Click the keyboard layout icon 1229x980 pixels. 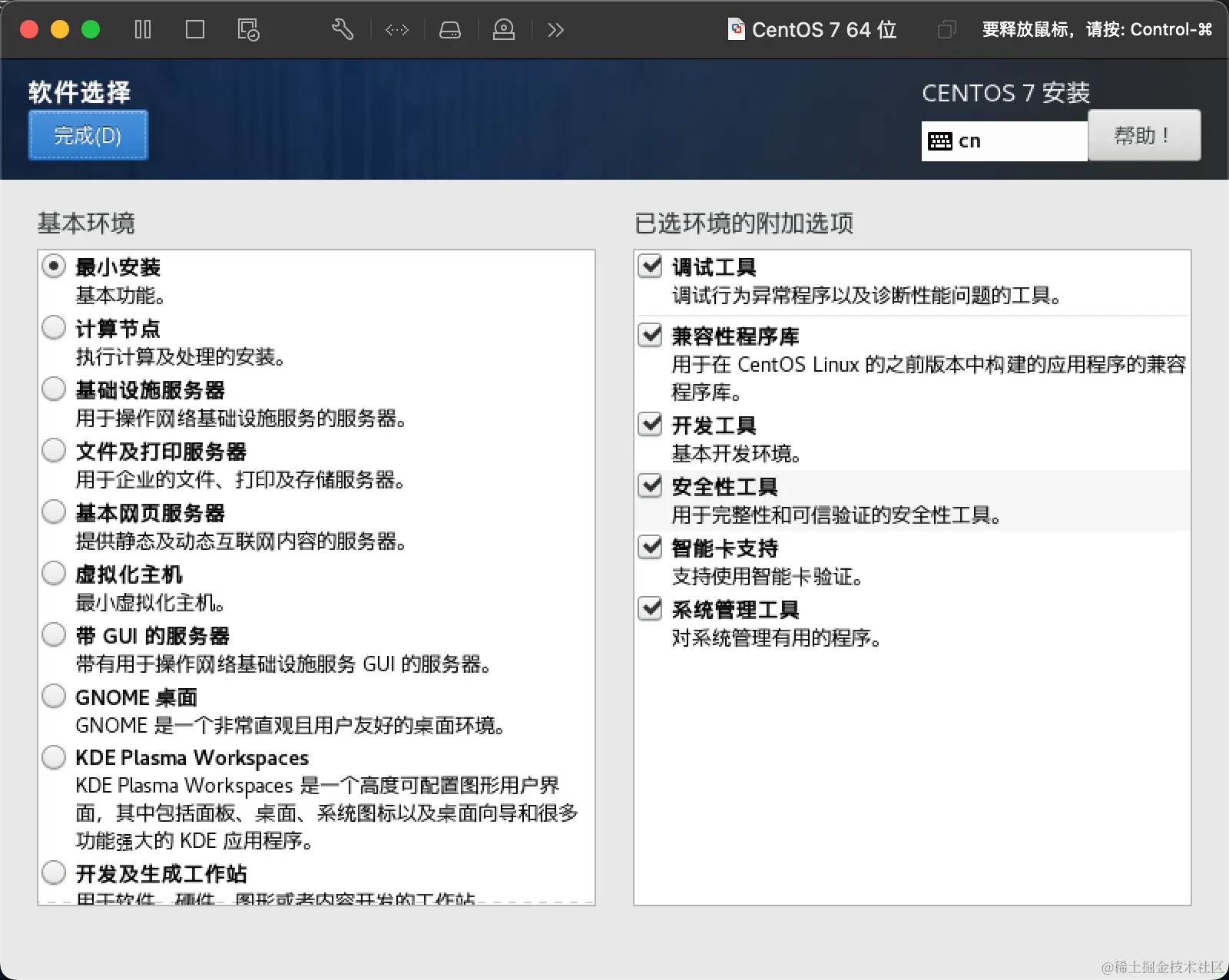click(x=940, y=141)
